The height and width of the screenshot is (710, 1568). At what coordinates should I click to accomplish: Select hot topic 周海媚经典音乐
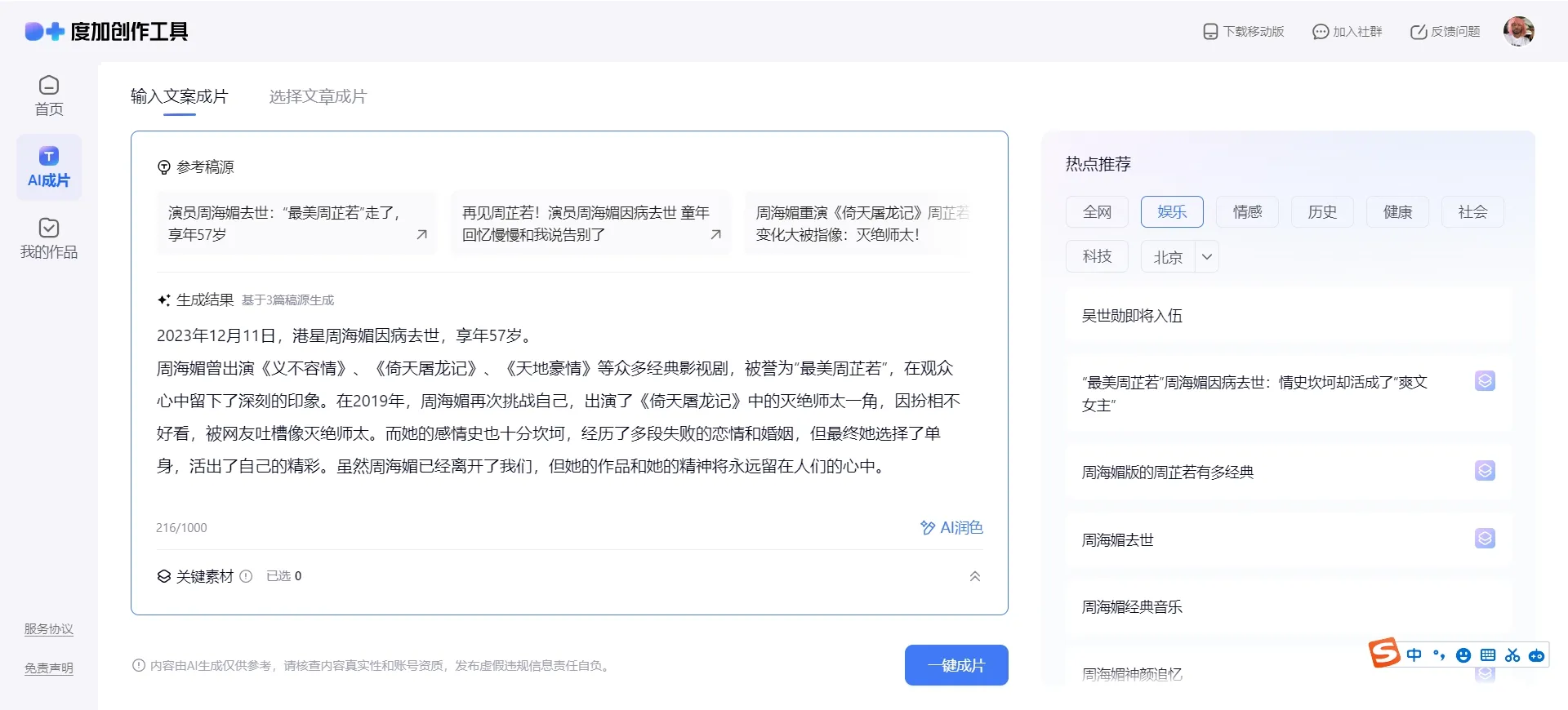click(1290, 607)
